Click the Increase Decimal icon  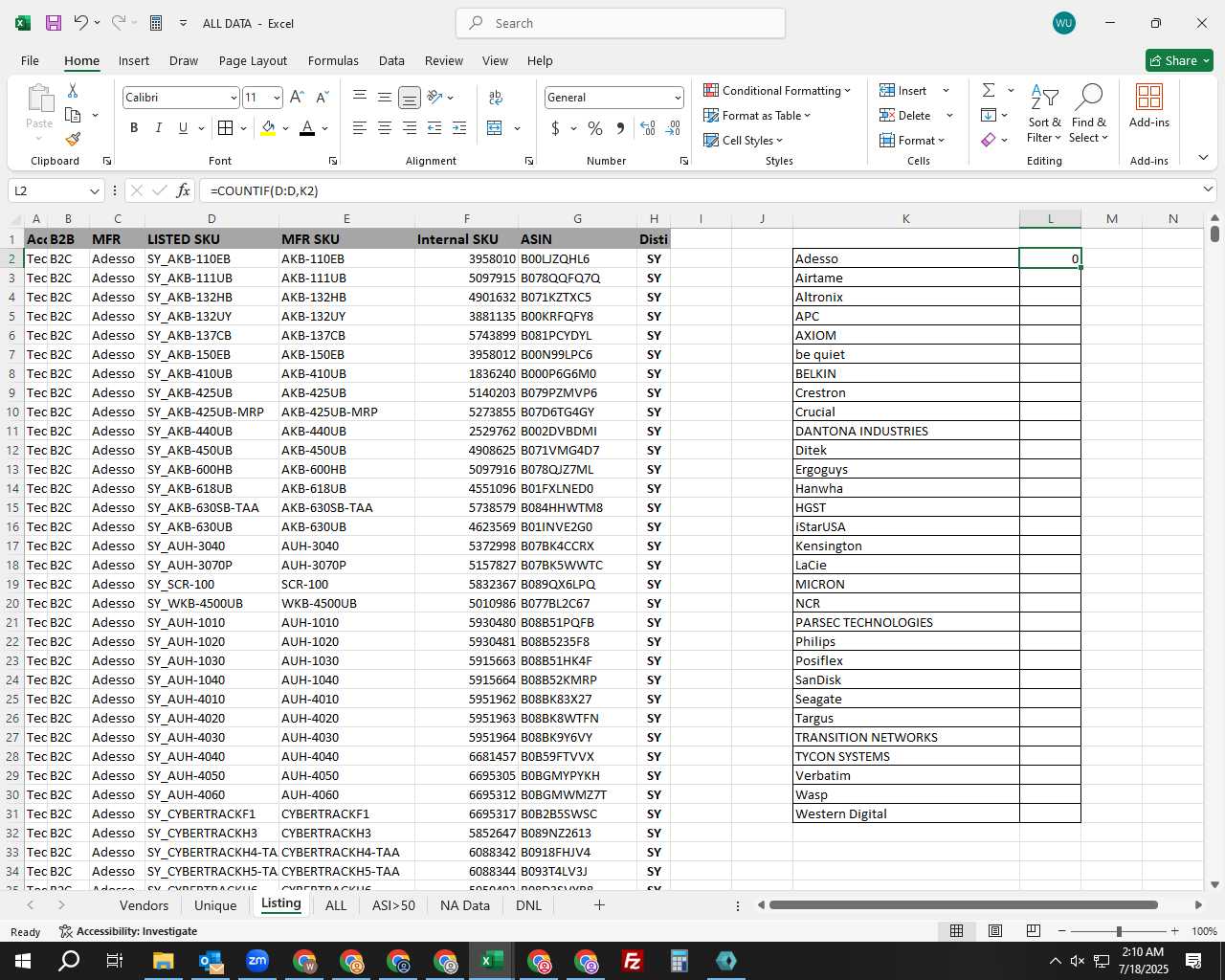[648, 128]
